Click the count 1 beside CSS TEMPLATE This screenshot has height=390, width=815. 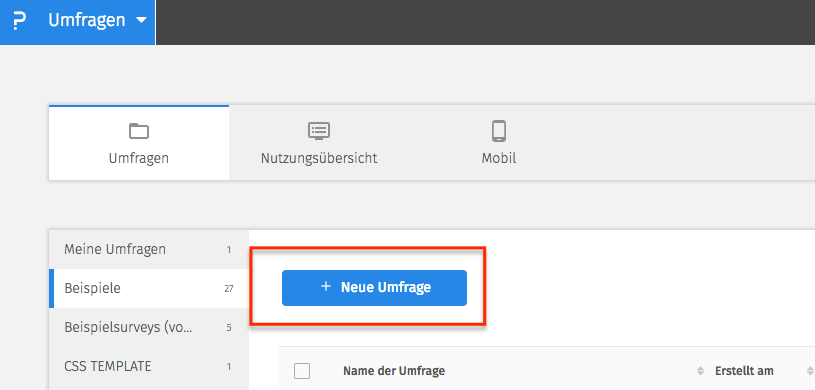229,367
